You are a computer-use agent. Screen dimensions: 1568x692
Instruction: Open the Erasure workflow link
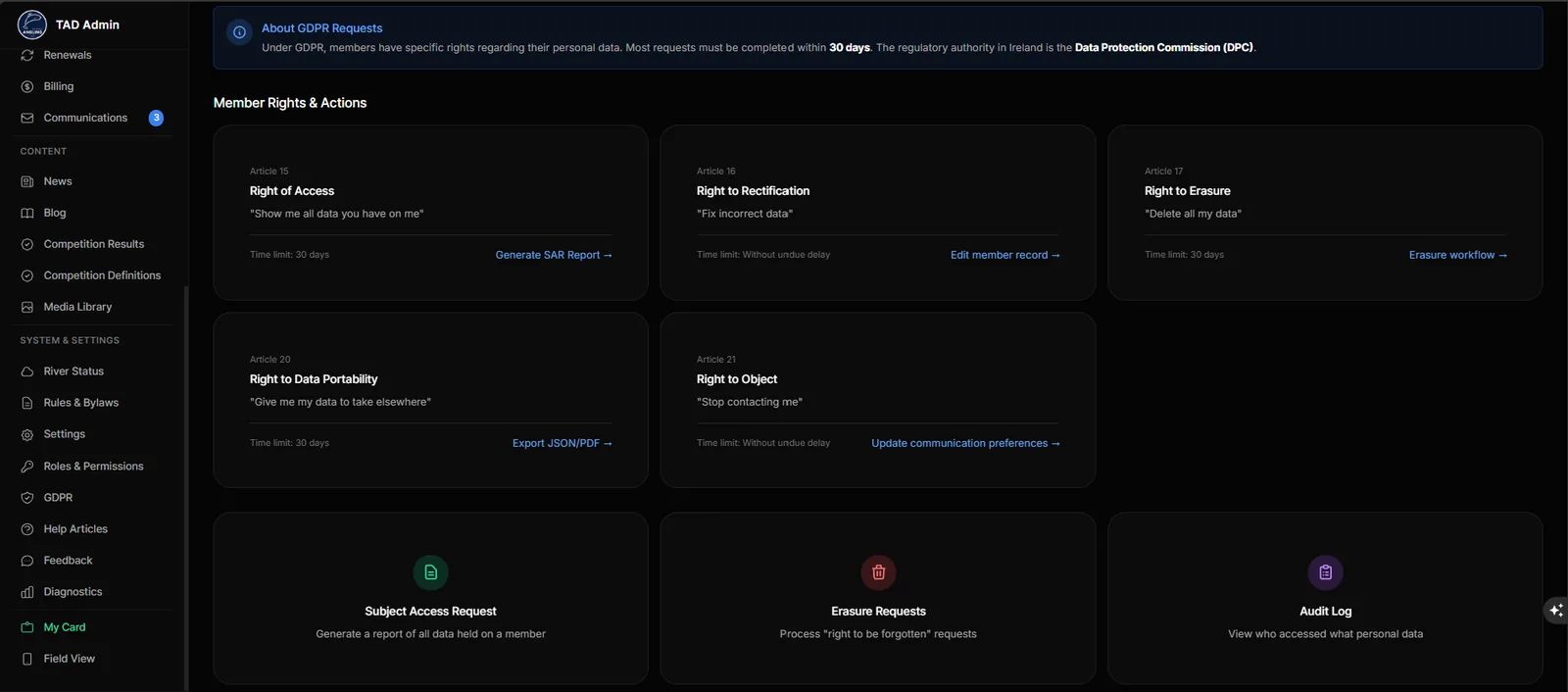coord(1458,255)
